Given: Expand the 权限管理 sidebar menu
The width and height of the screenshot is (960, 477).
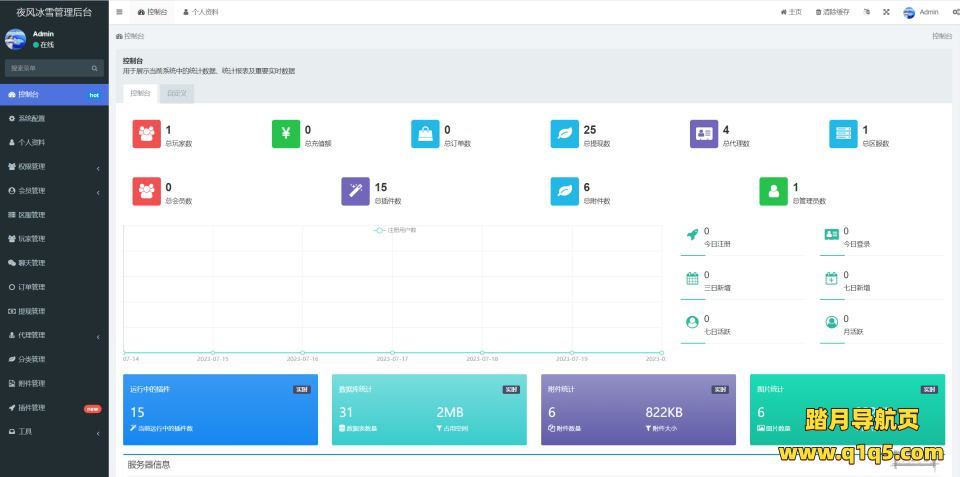Looking at the screenshot, I should 54,167.
